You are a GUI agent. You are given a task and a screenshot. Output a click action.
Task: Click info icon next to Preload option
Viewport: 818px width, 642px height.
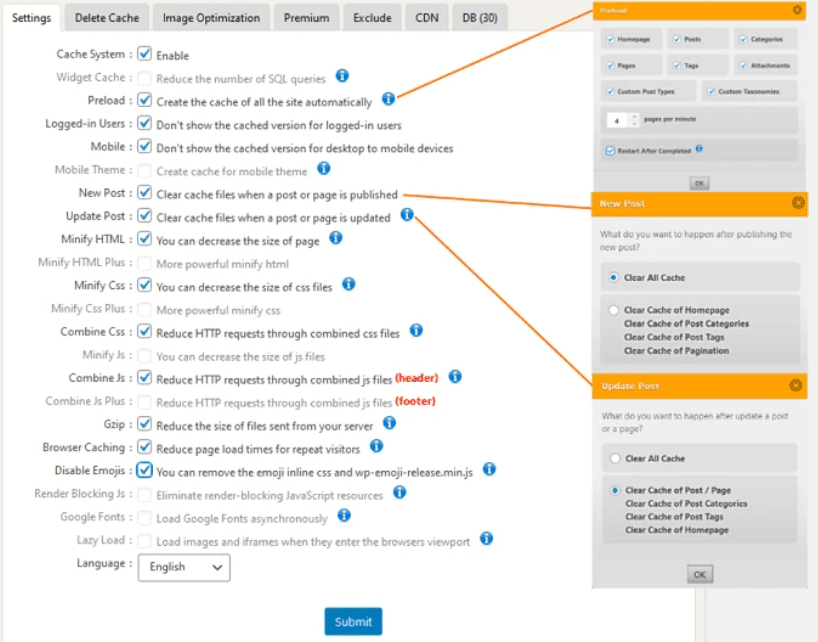pos(388,99)
